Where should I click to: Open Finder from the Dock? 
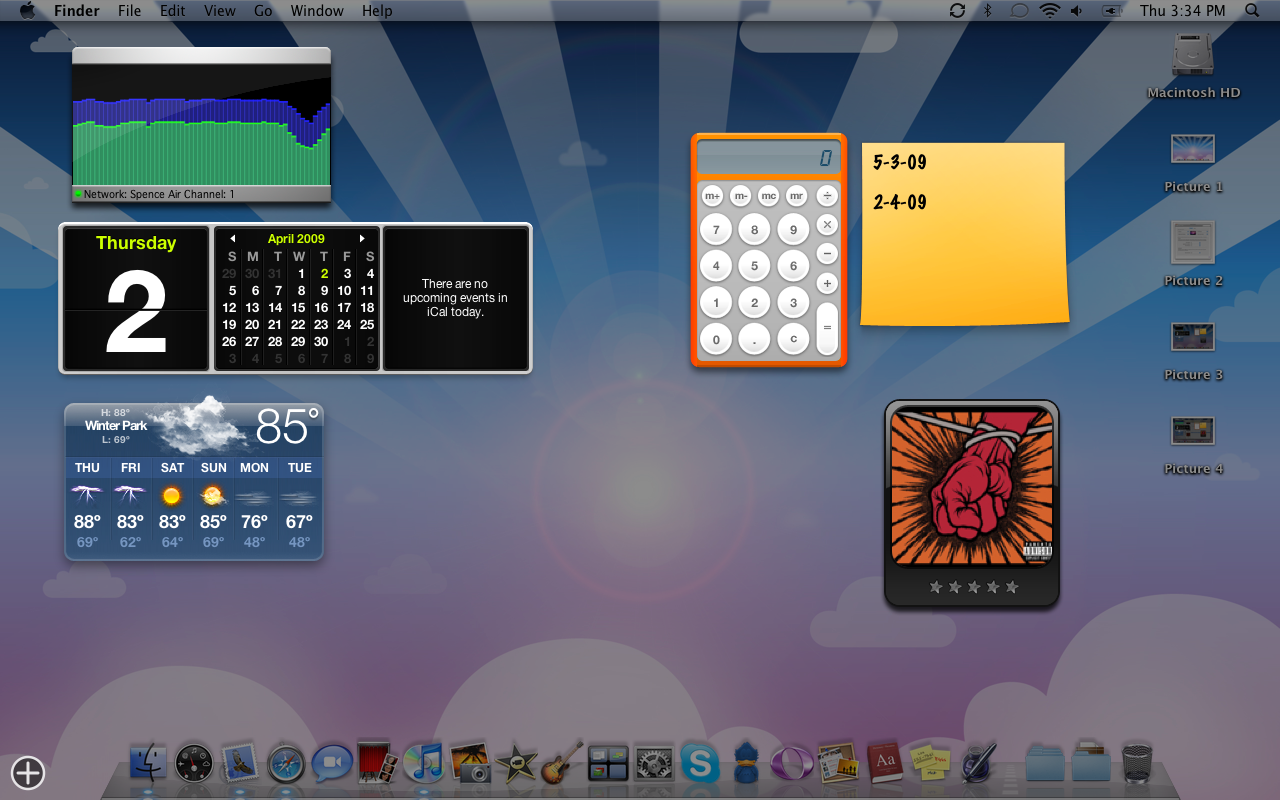tap(149, 763)
